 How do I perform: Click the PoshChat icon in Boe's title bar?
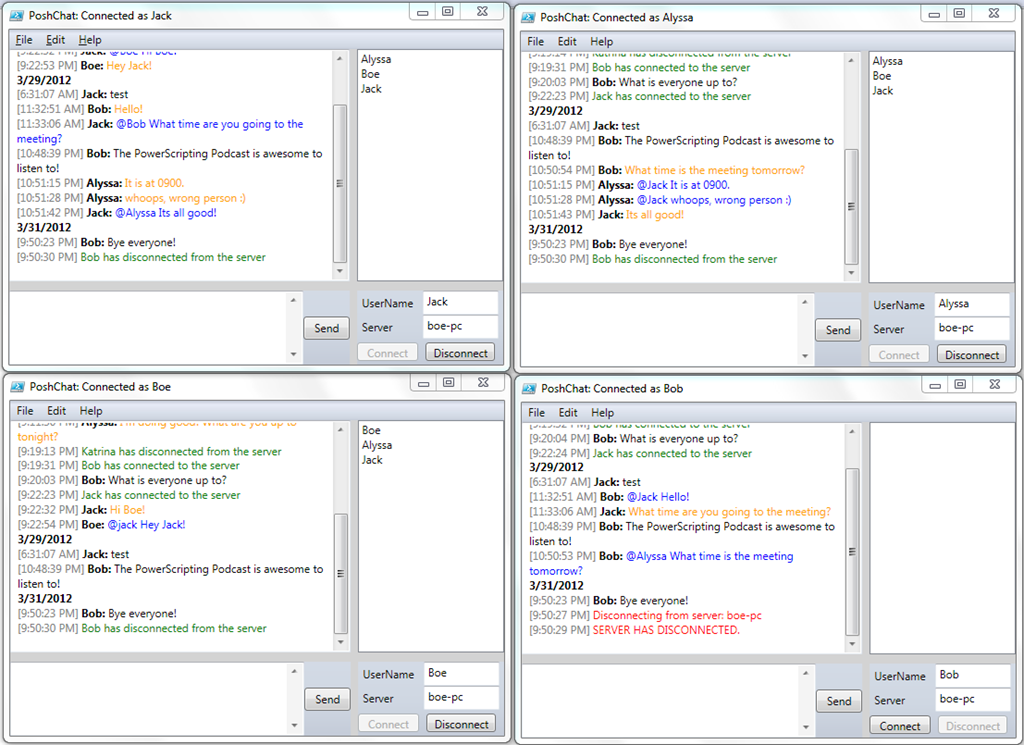coord(17,386)
